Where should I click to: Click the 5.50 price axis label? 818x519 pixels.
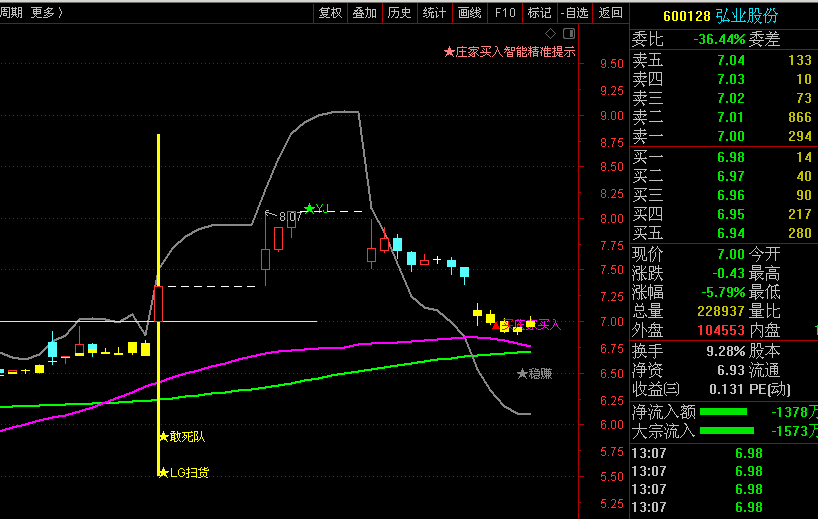[612, 477]
